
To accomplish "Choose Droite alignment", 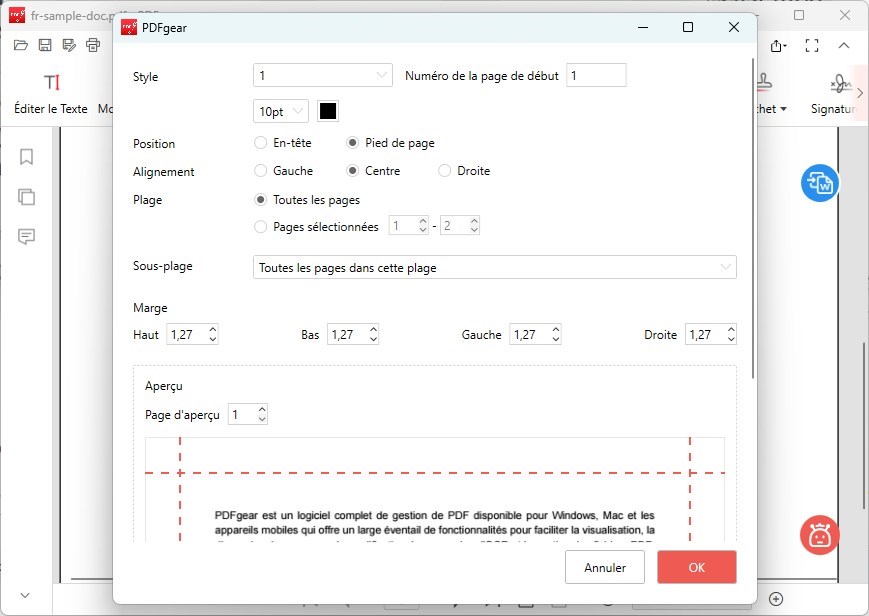I will click(x=445, y=171).
